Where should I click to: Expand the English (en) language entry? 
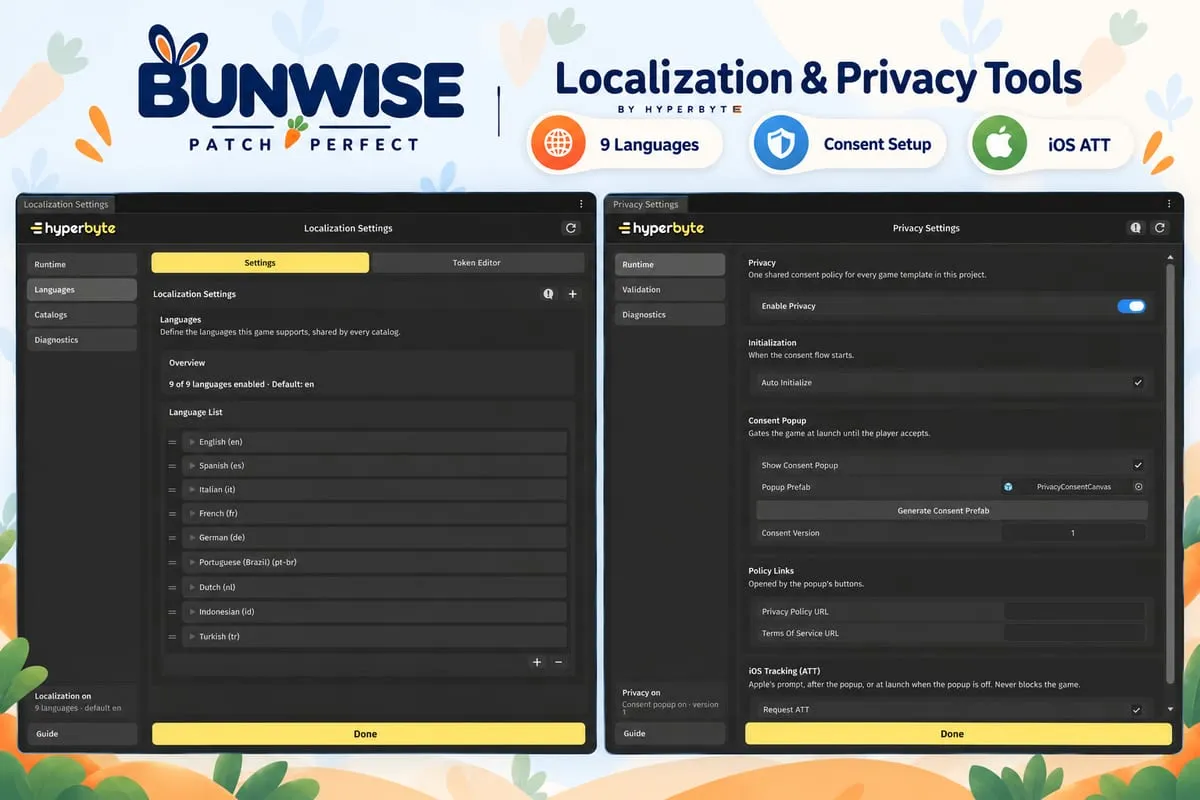point(191,442)
